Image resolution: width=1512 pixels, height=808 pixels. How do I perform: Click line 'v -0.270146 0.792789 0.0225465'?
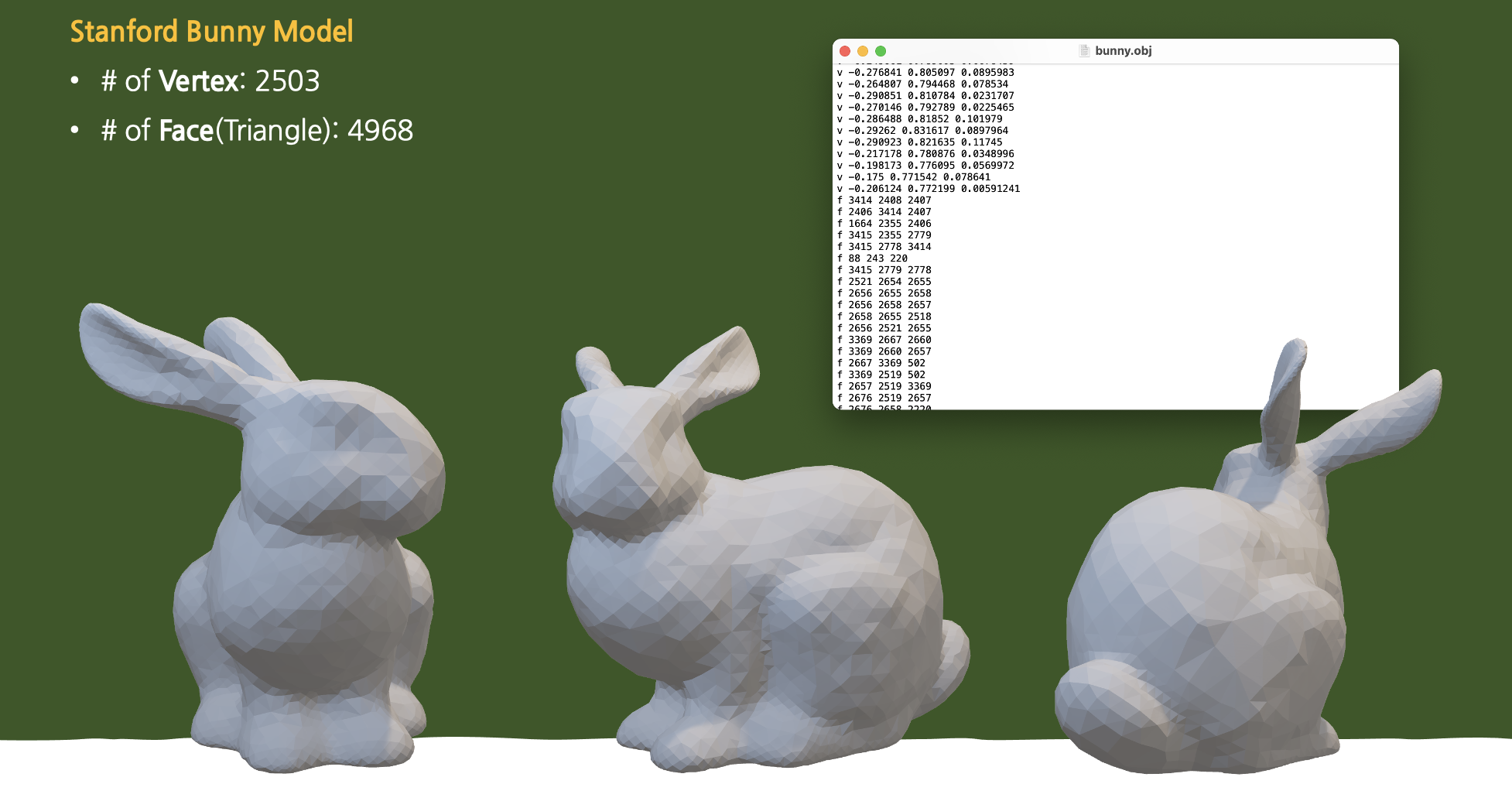coord(925,108)
